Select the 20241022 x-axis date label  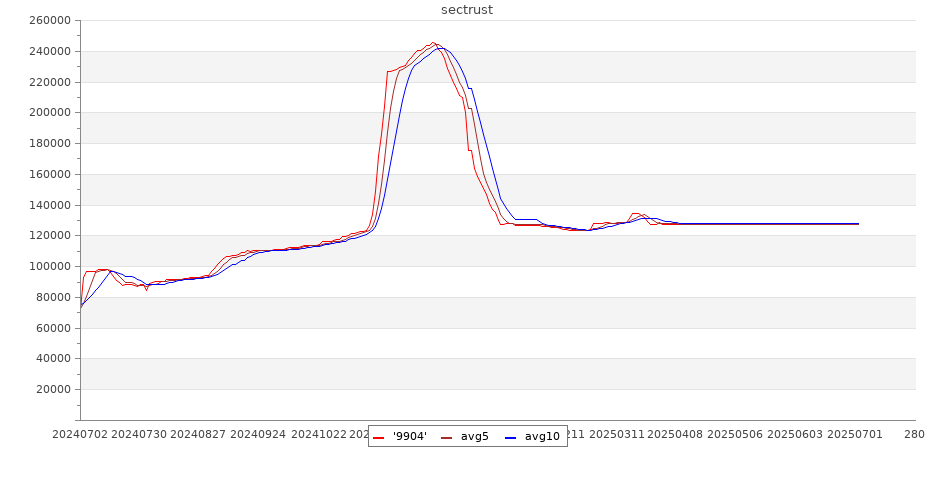(x=319, y=434)
